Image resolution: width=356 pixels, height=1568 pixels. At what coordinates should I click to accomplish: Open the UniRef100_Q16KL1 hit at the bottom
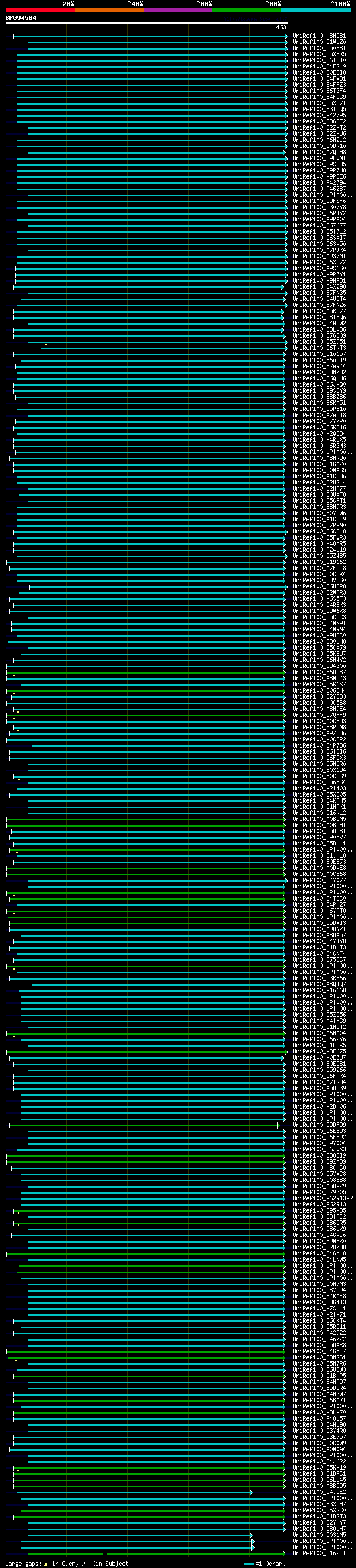[x=319, y=1553]
